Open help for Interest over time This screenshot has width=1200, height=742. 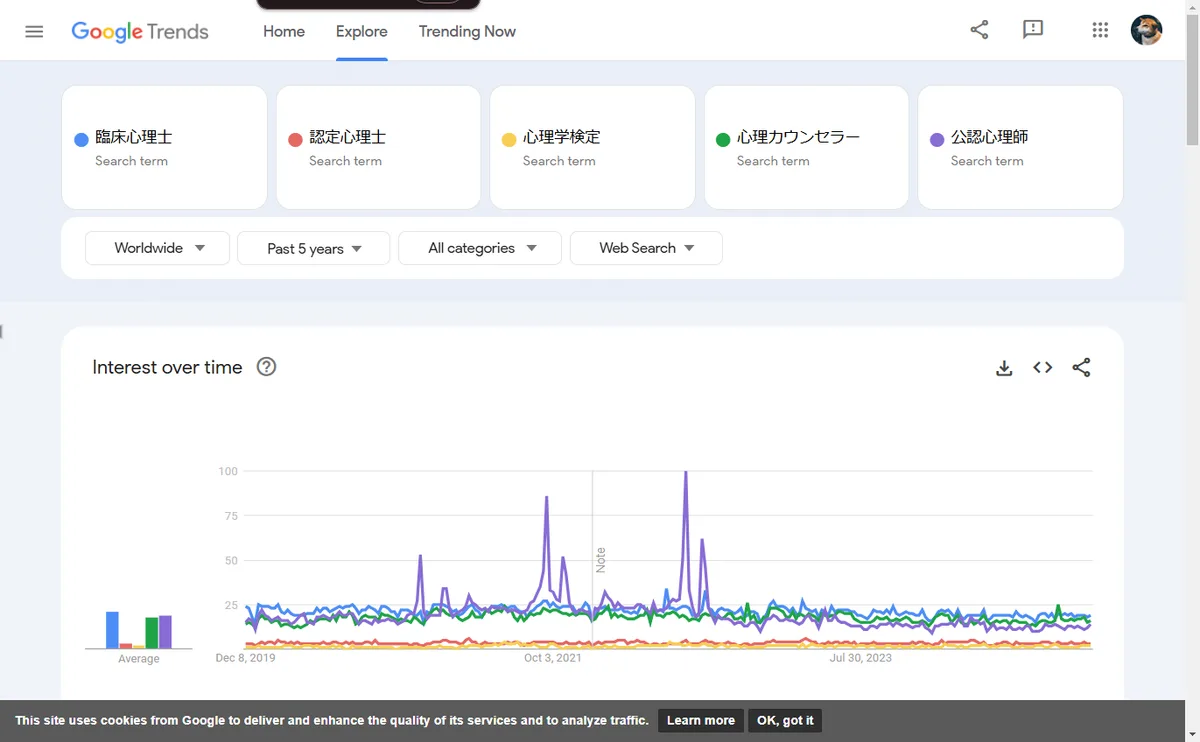266,367
